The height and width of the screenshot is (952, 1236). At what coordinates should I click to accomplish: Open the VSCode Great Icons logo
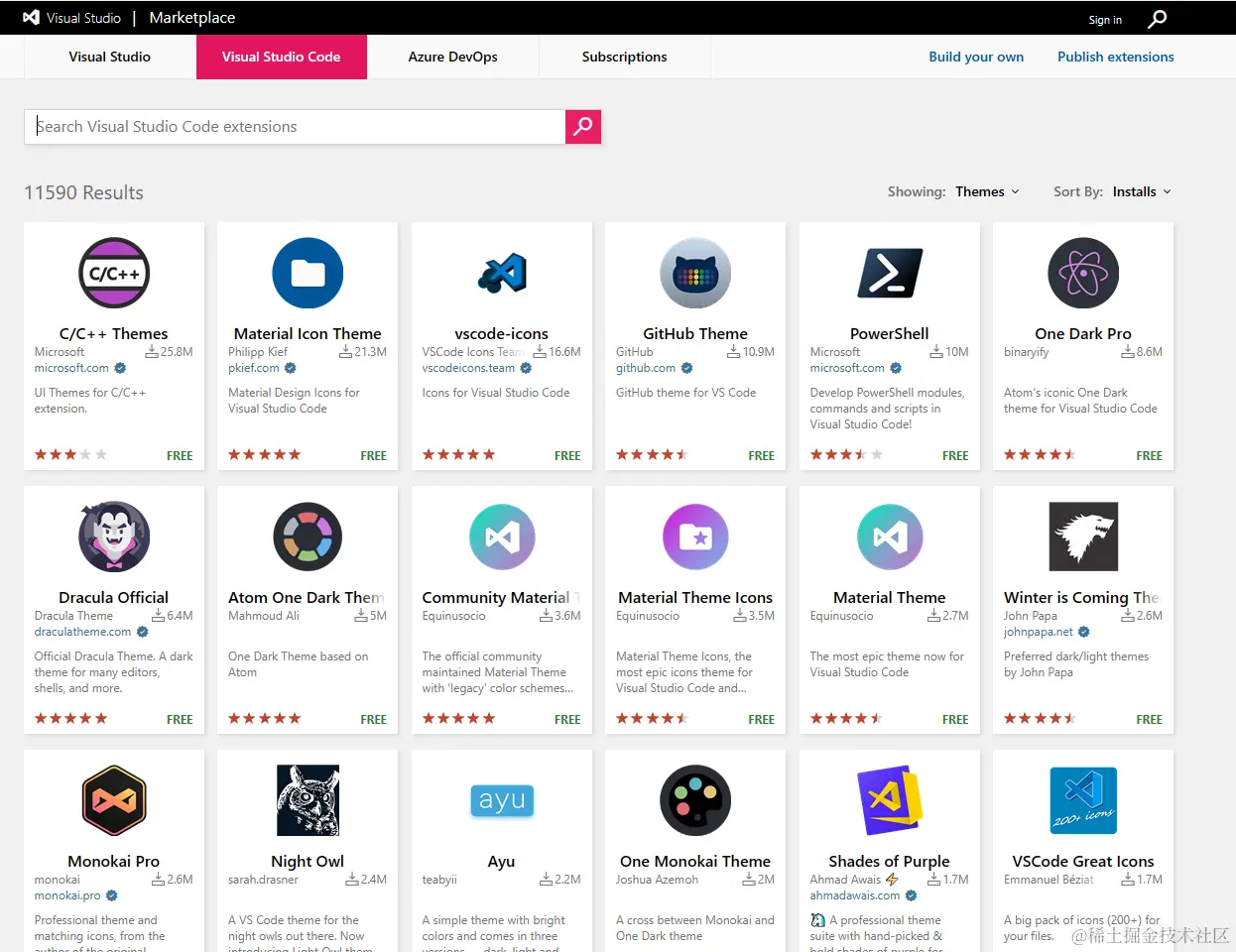tap(1083, 800)
